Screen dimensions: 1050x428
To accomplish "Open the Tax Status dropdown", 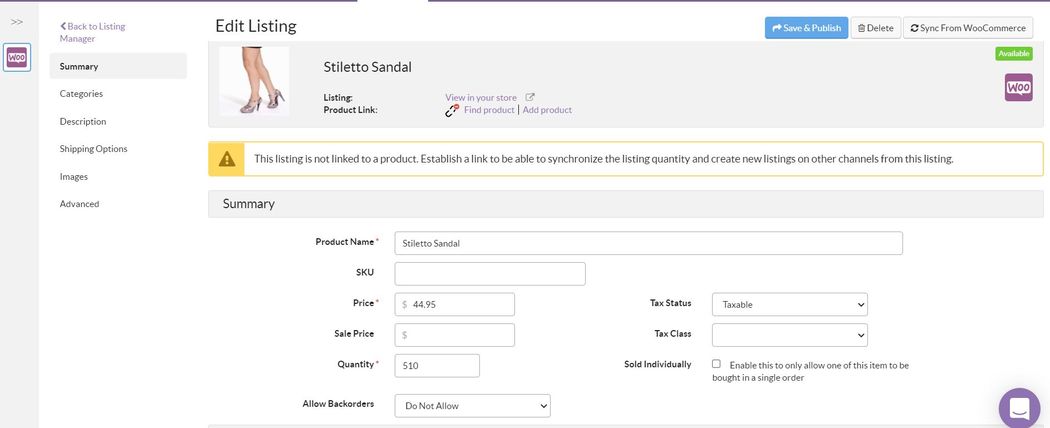I will 789,304.
